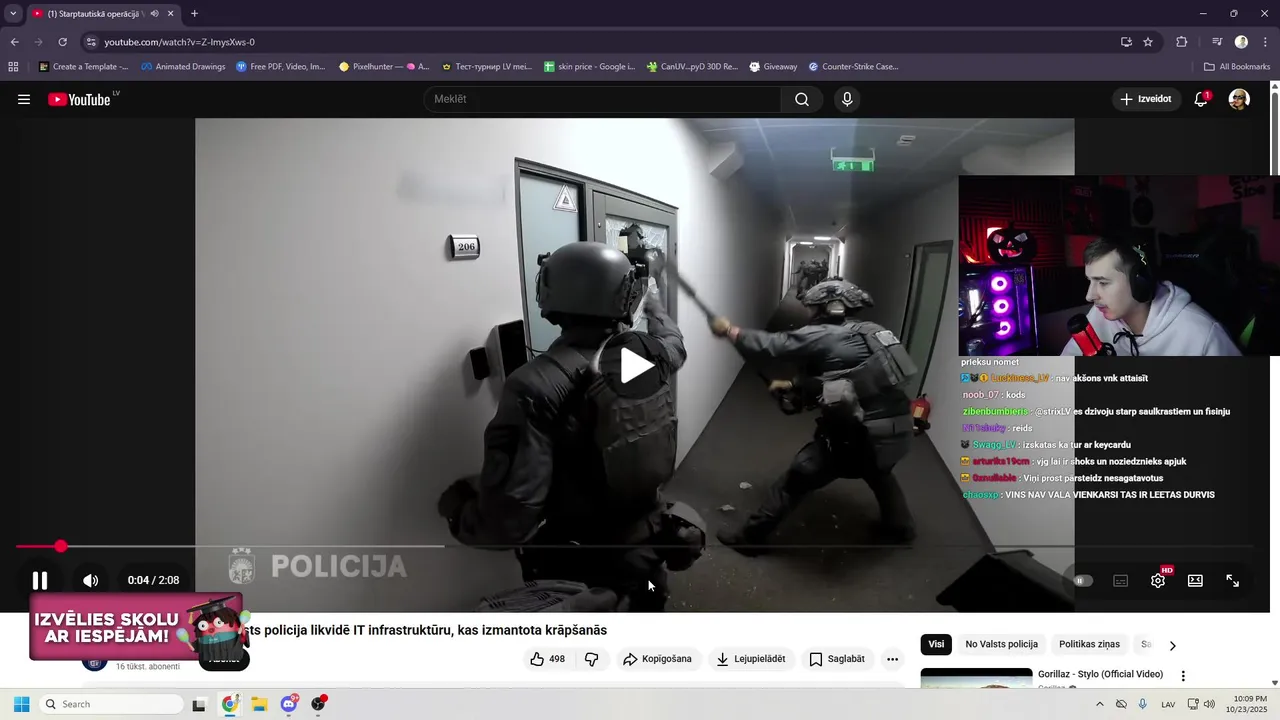Open the tab search dropdown
Viewport: 1280px width, 720px height.
coord(13,14)
